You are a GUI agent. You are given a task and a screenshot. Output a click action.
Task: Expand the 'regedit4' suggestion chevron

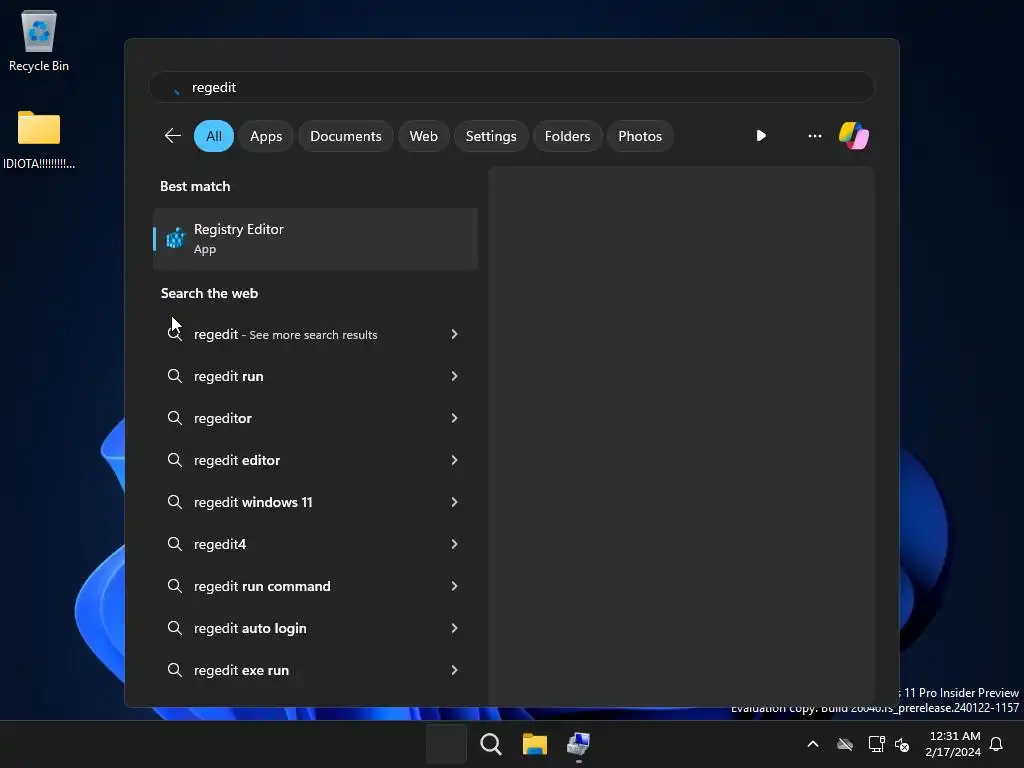[x=455, y=543]
